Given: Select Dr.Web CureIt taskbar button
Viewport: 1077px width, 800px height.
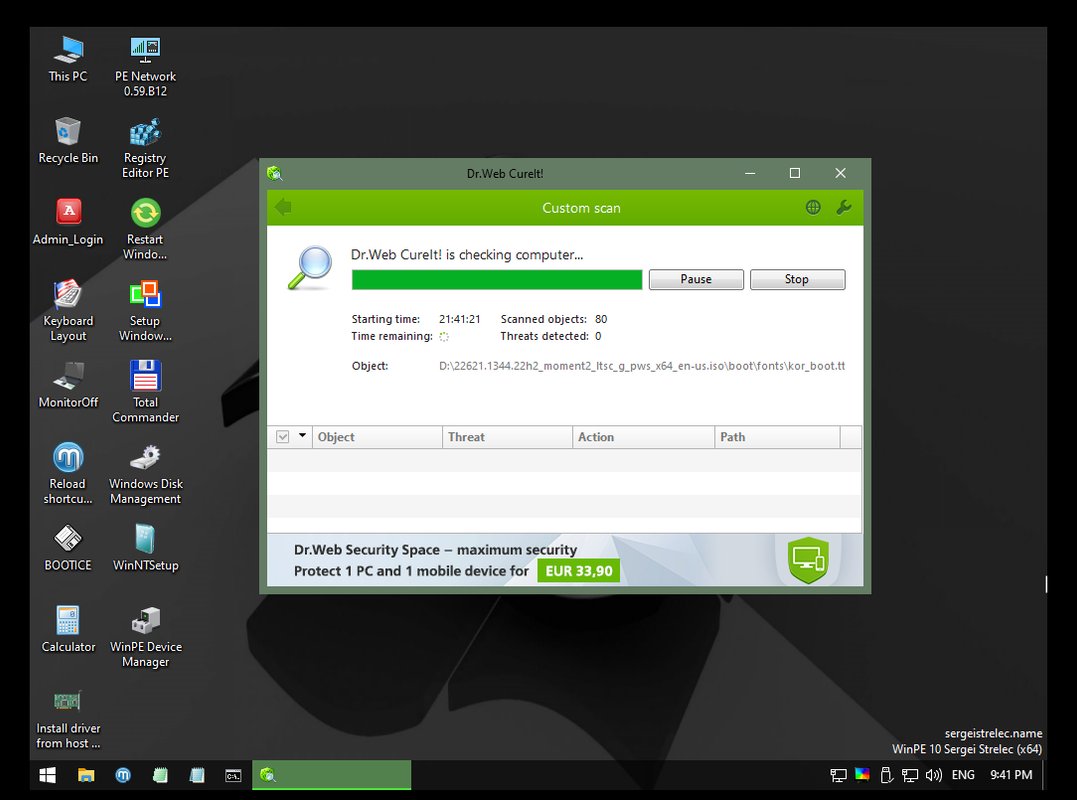Looking at the screenshot, I should coord(332,775).
